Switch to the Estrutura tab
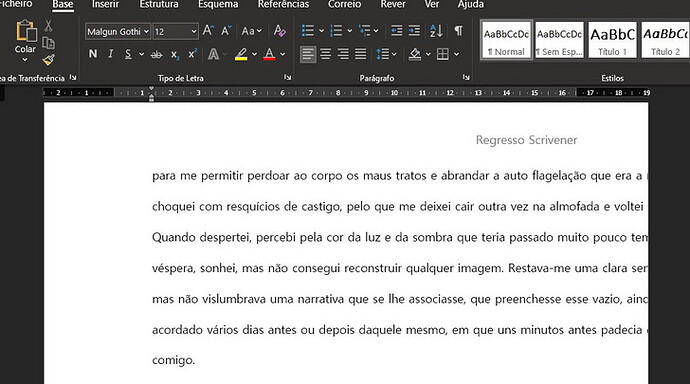 point(159,4)
